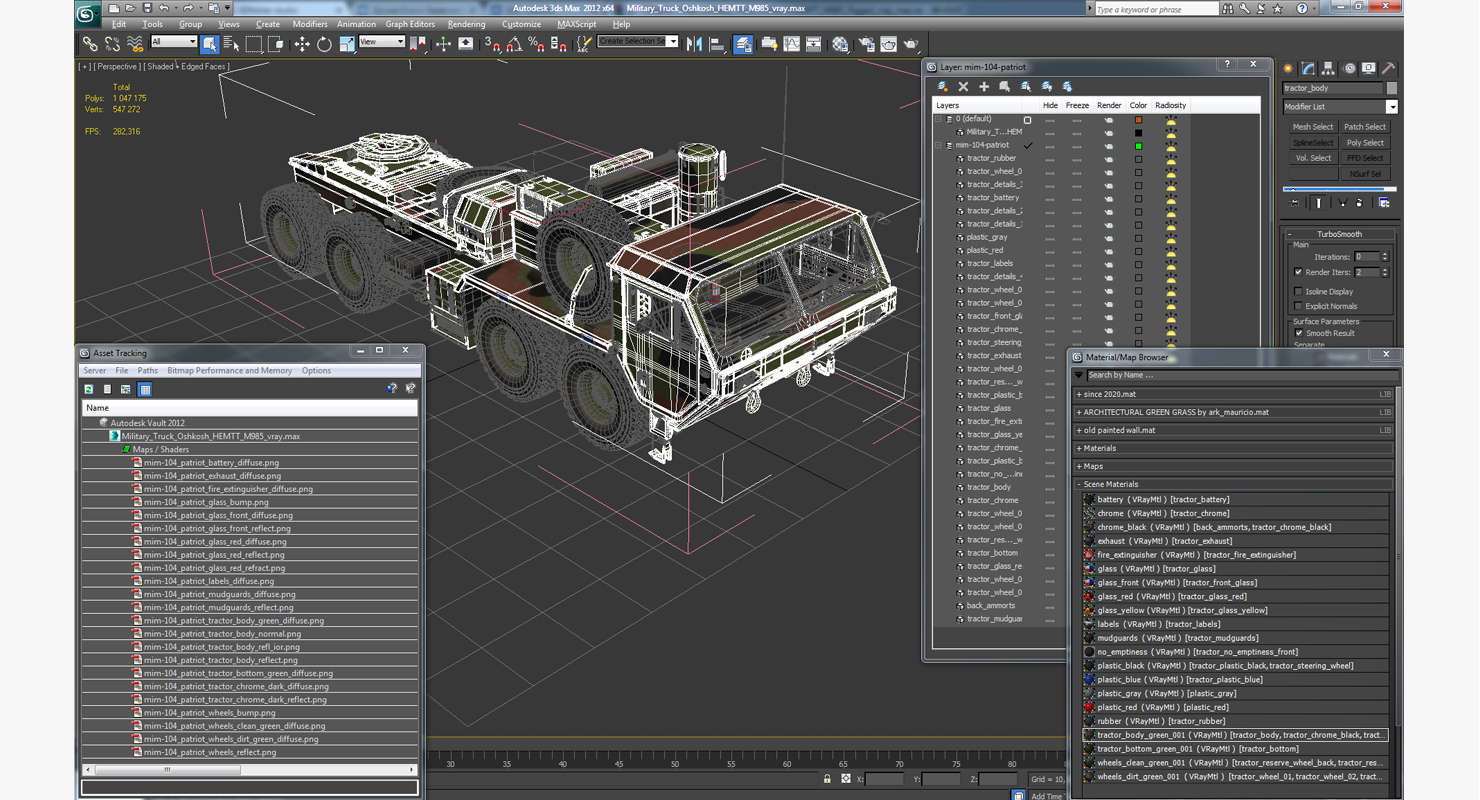Click tractor_body object color swatch
The height and width of the screenshot is (800, 1480).
(1392, 88)
